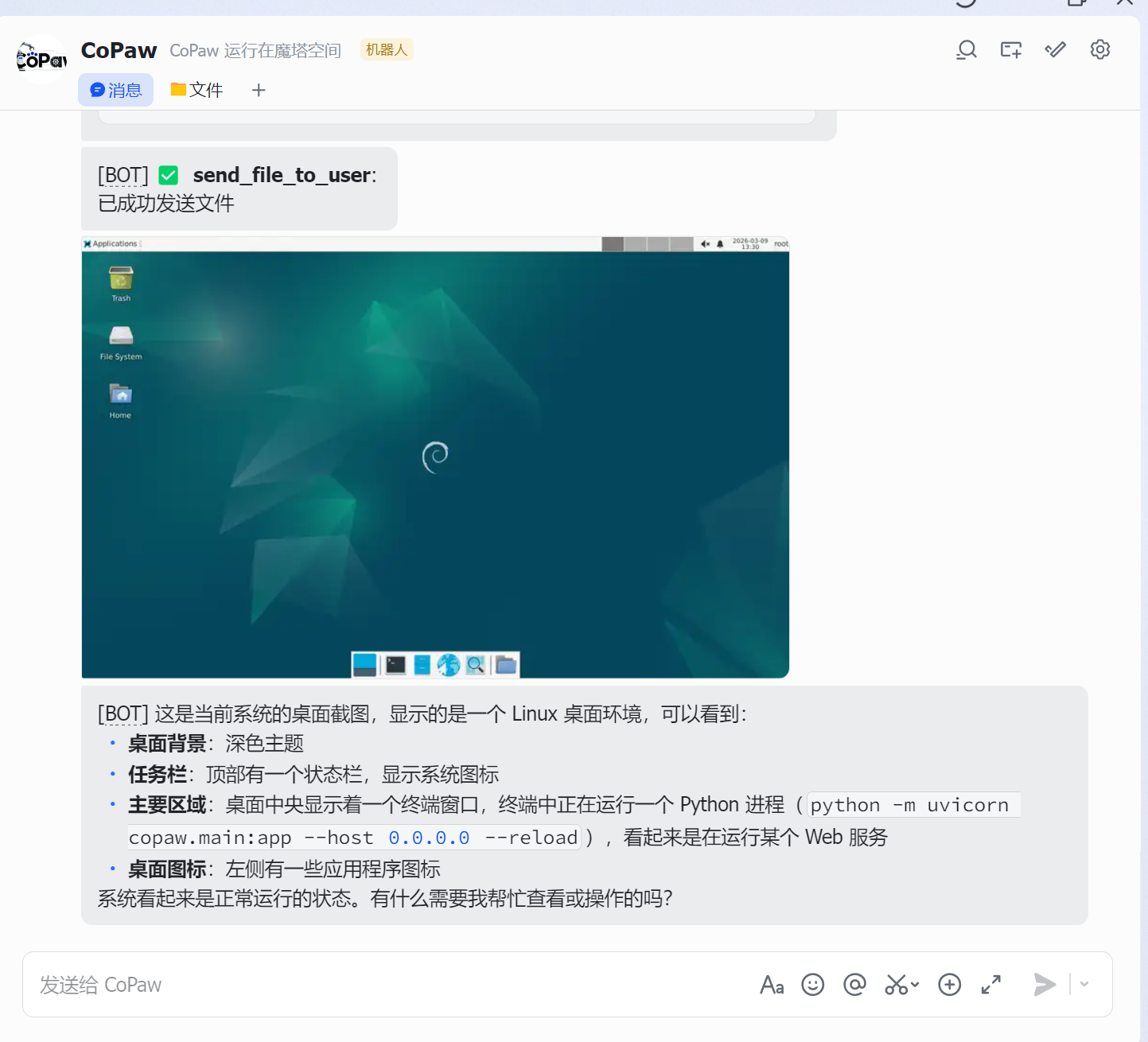Click the plus to add a new tab

(259, 90)
